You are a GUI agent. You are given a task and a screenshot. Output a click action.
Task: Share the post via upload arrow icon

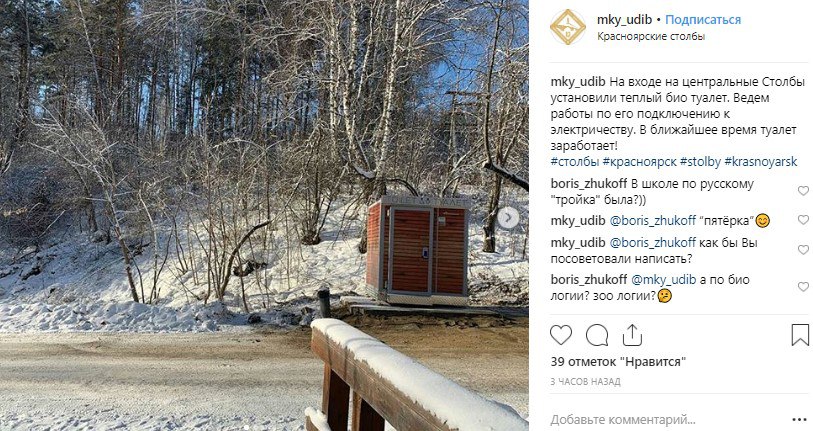(x=632, y=336)
